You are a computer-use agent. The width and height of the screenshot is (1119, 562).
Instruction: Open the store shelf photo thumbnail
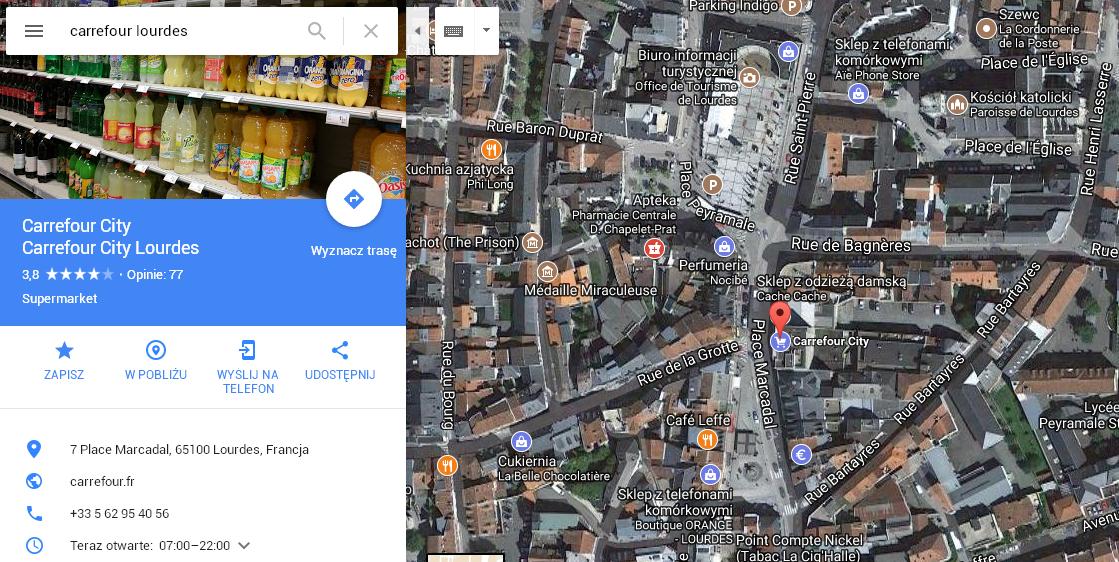coord(203,127)
